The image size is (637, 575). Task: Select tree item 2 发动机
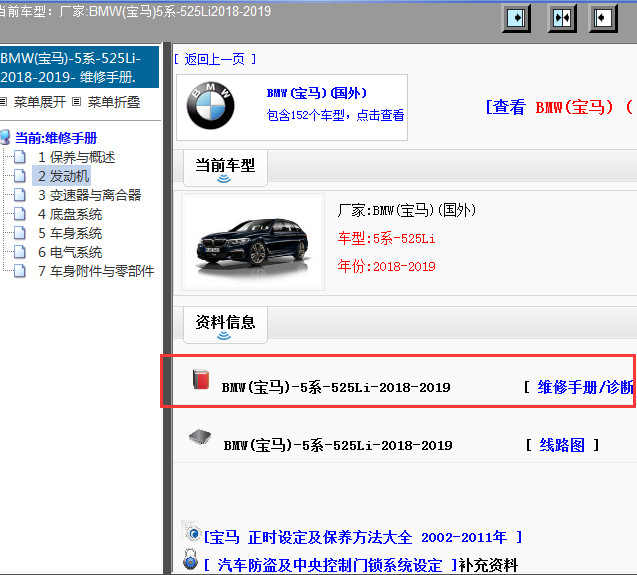tap(63, 176)
